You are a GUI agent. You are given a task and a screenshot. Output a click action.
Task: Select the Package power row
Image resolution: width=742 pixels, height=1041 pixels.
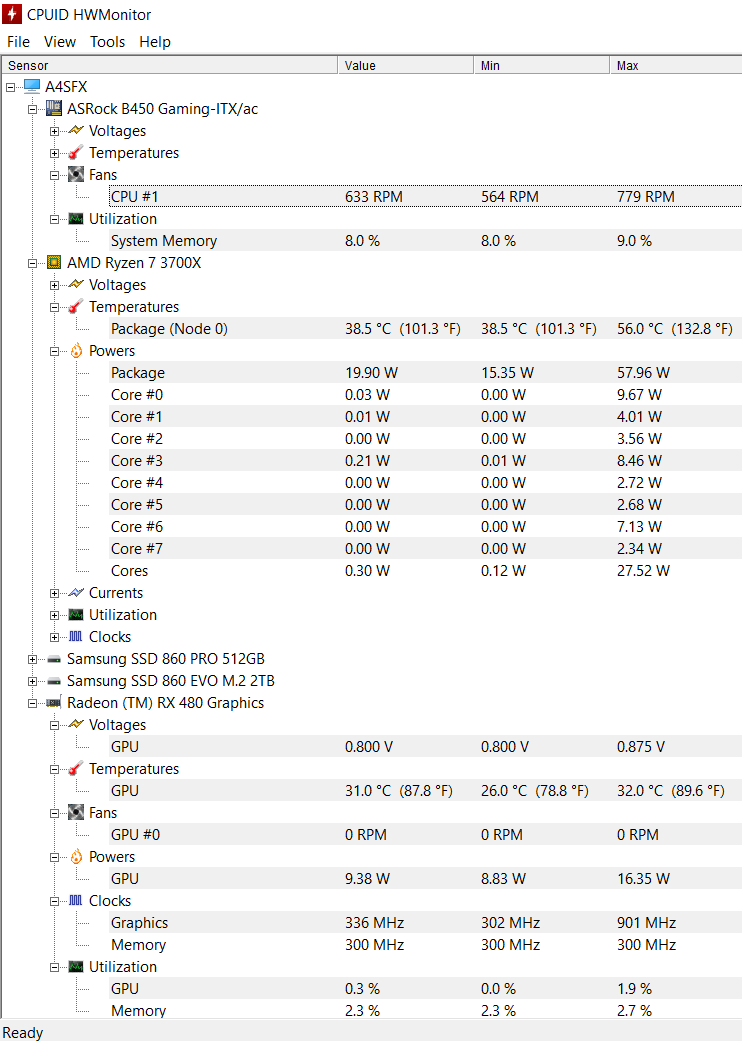(425, 372)
